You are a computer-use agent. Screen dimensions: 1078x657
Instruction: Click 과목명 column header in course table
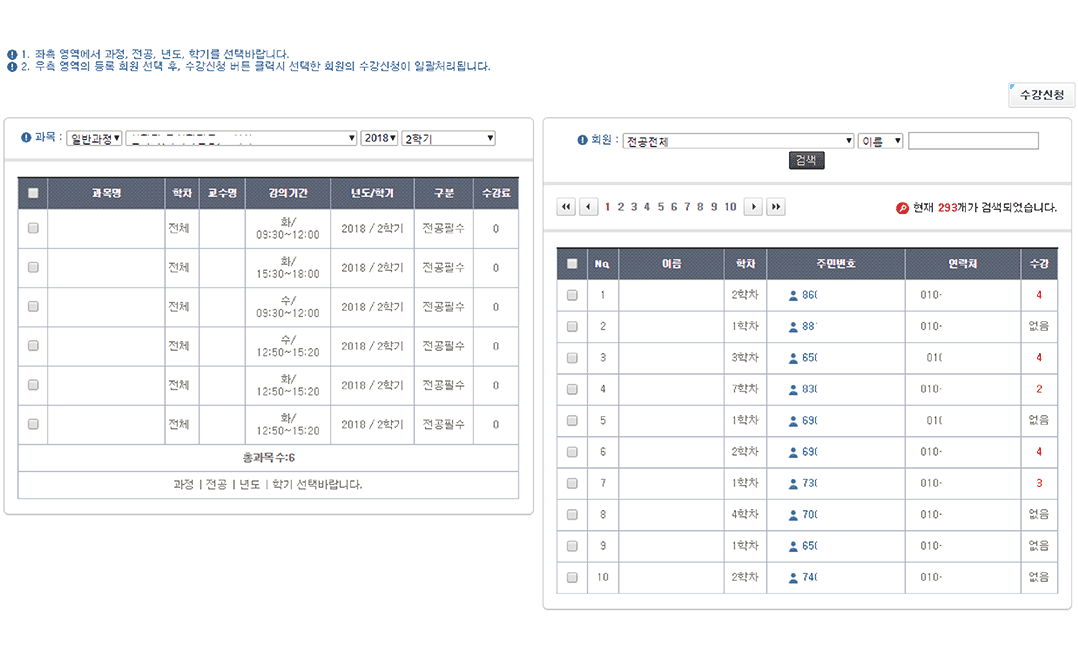point(107,193)
